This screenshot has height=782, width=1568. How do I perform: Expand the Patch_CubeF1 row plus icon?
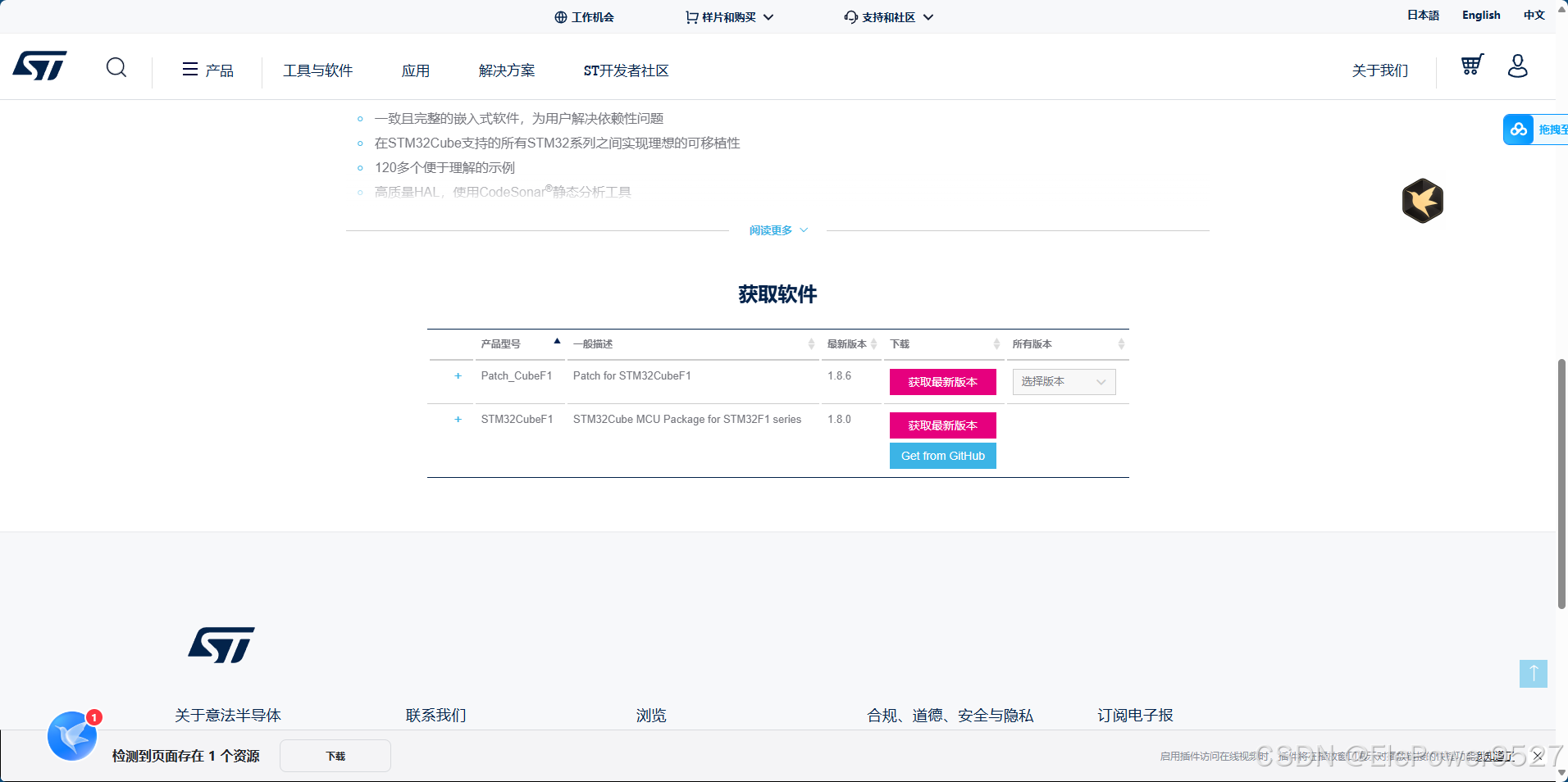pyautogui.click(x=458, y=376)
